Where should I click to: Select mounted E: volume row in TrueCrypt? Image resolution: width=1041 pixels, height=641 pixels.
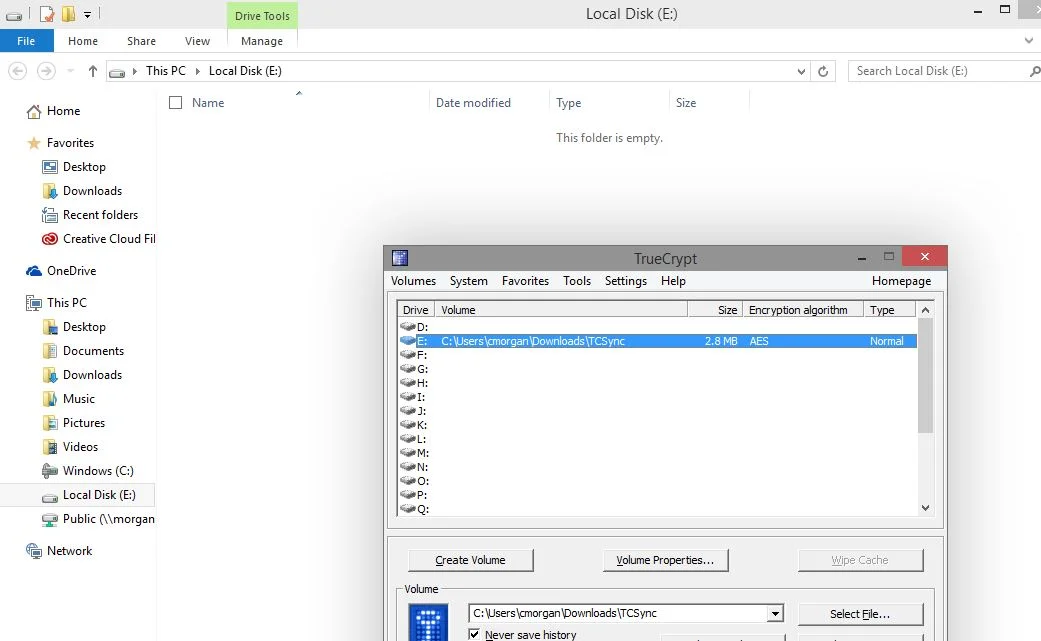coord(657,341)
